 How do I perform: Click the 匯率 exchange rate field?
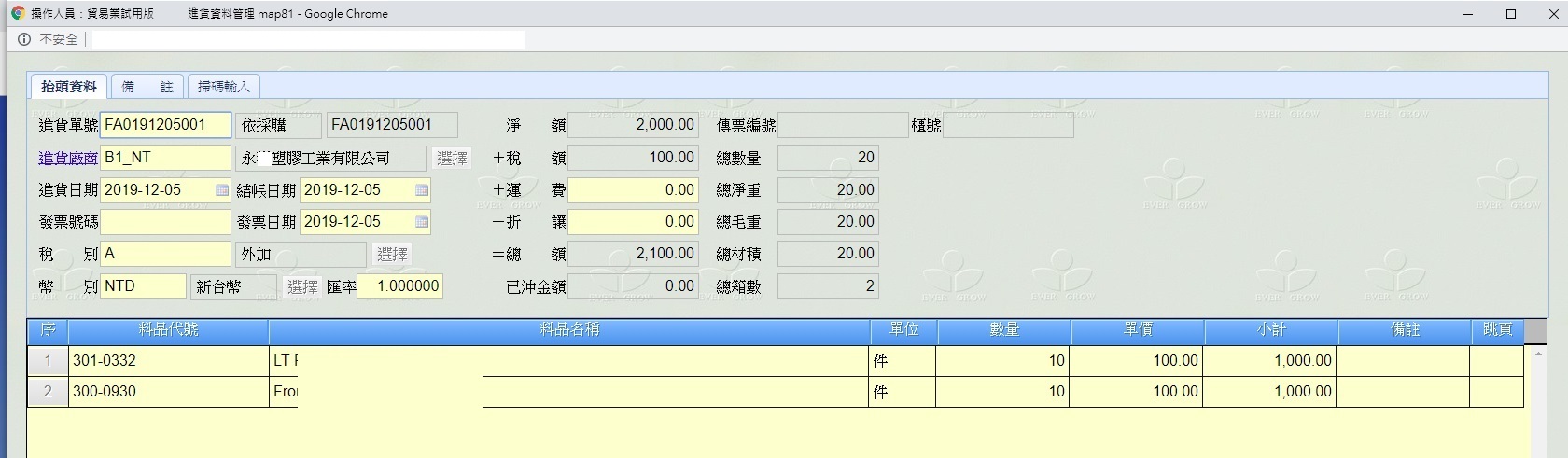pyautogui.click(x=399, y=286)
